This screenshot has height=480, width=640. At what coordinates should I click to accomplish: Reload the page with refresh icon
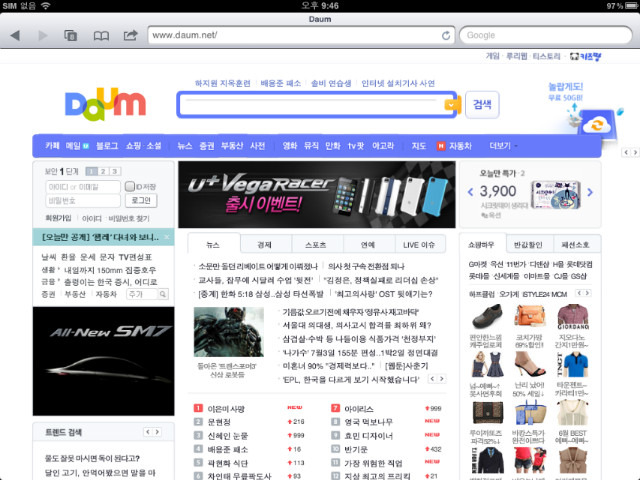[446, 36]
